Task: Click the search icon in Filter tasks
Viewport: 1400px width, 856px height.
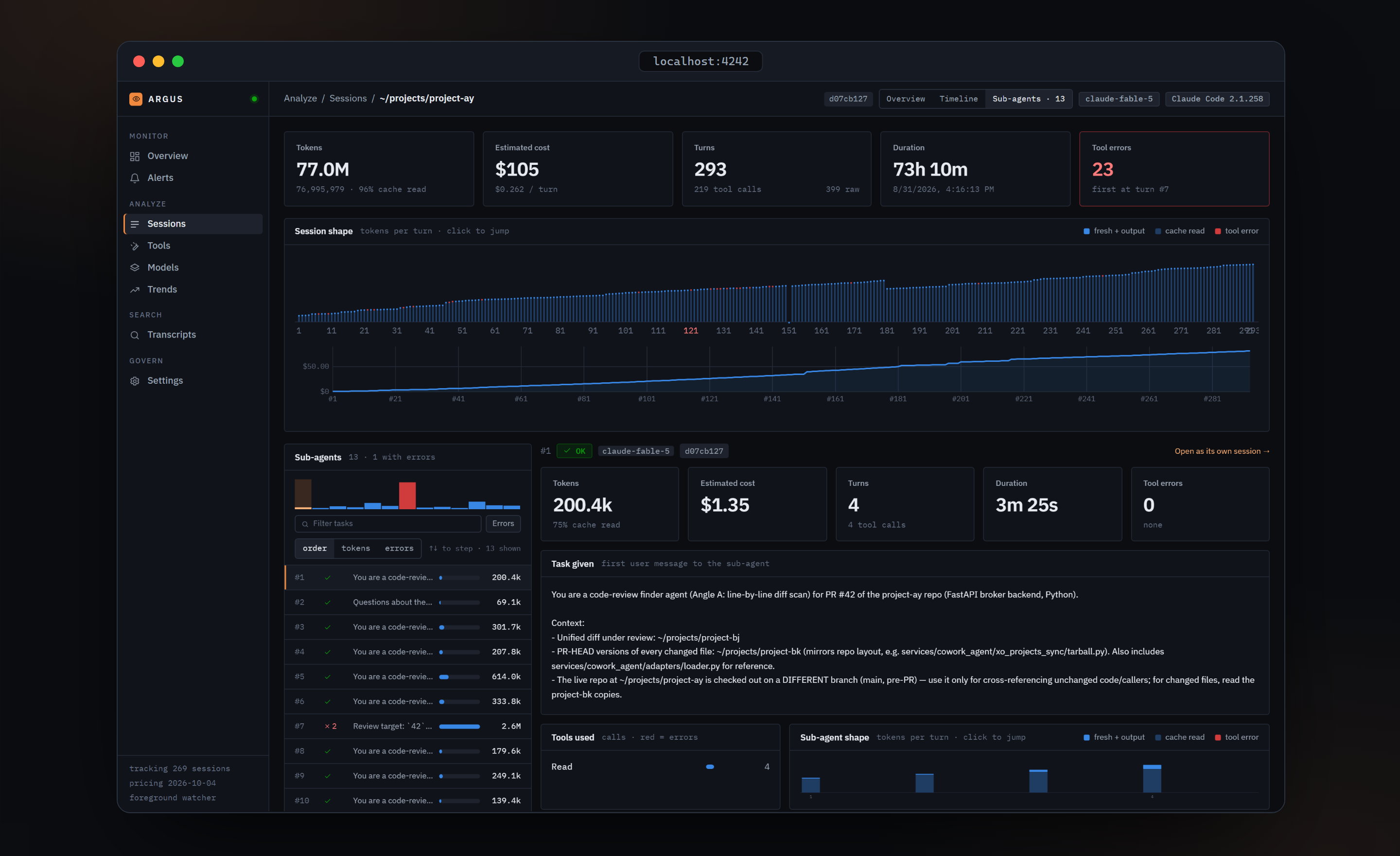Action: tap(305, 523)
